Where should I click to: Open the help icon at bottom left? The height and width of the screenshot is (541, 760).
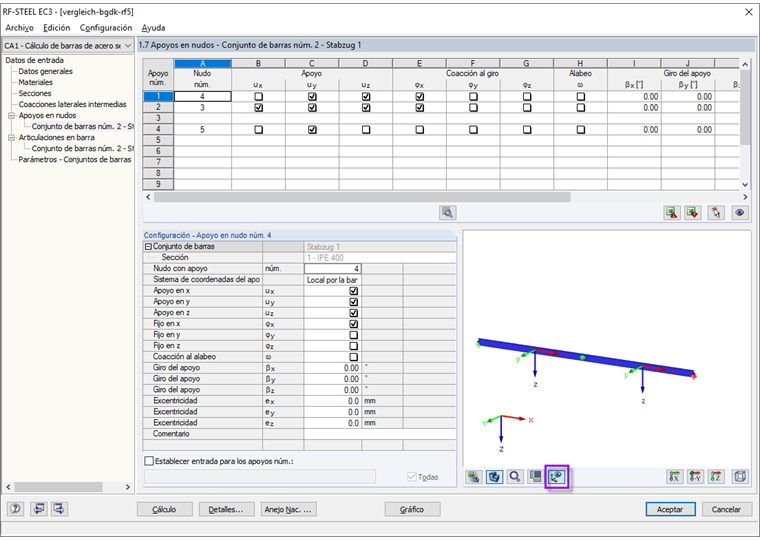pyautogui.click(x=16, y=509)
